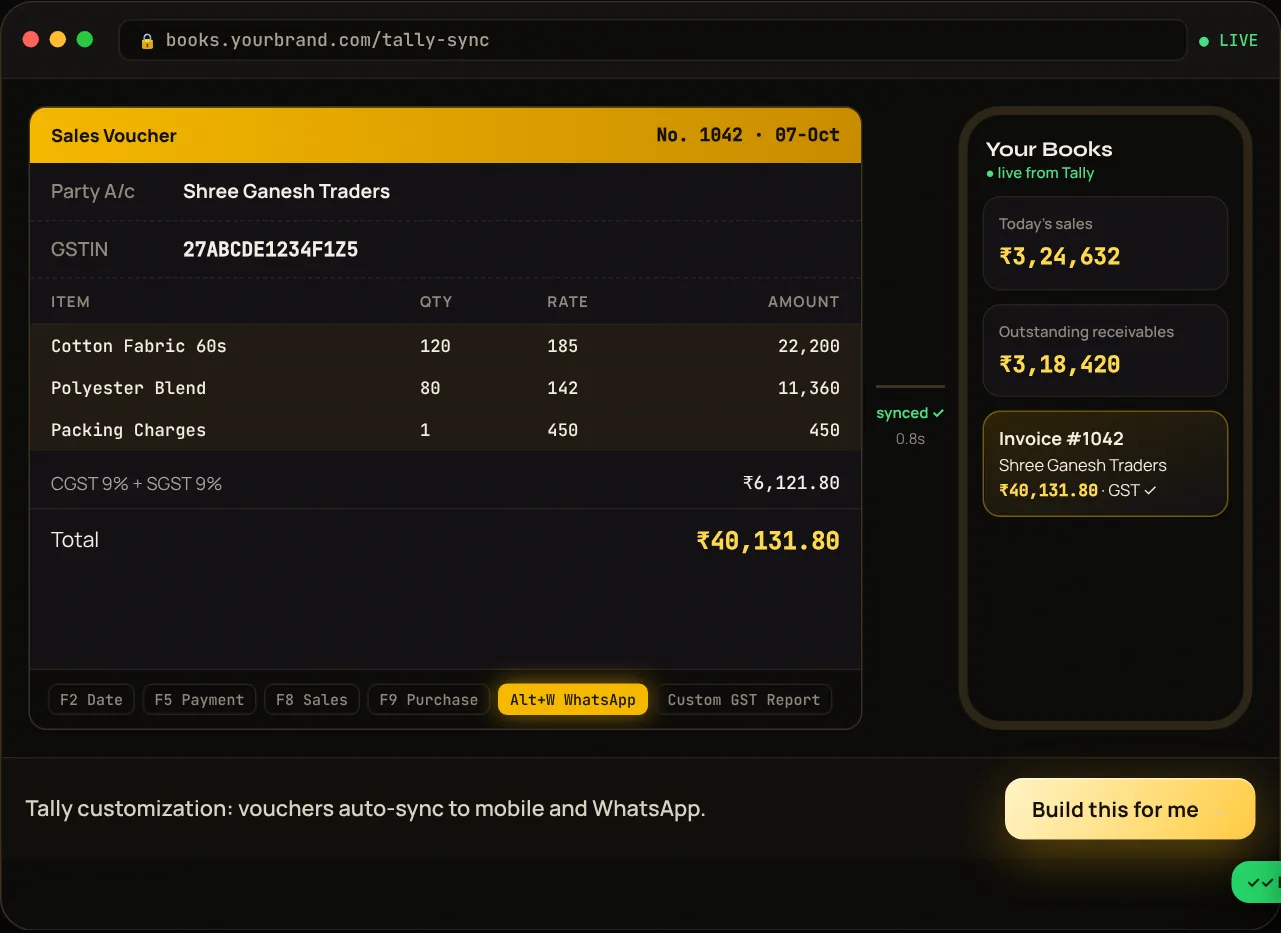
Task: Select Shree Ganesh Traders in the Party A/c row
Action: [286, 191]
